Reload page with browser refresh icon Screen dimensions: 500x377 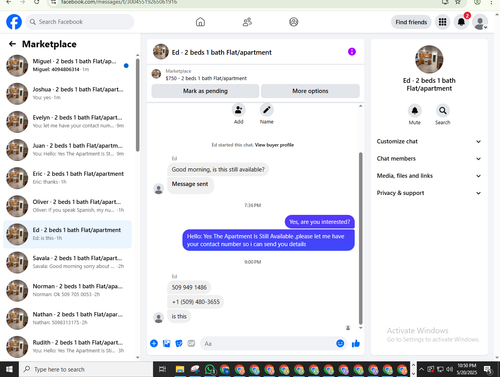click(x=37, y=2)
